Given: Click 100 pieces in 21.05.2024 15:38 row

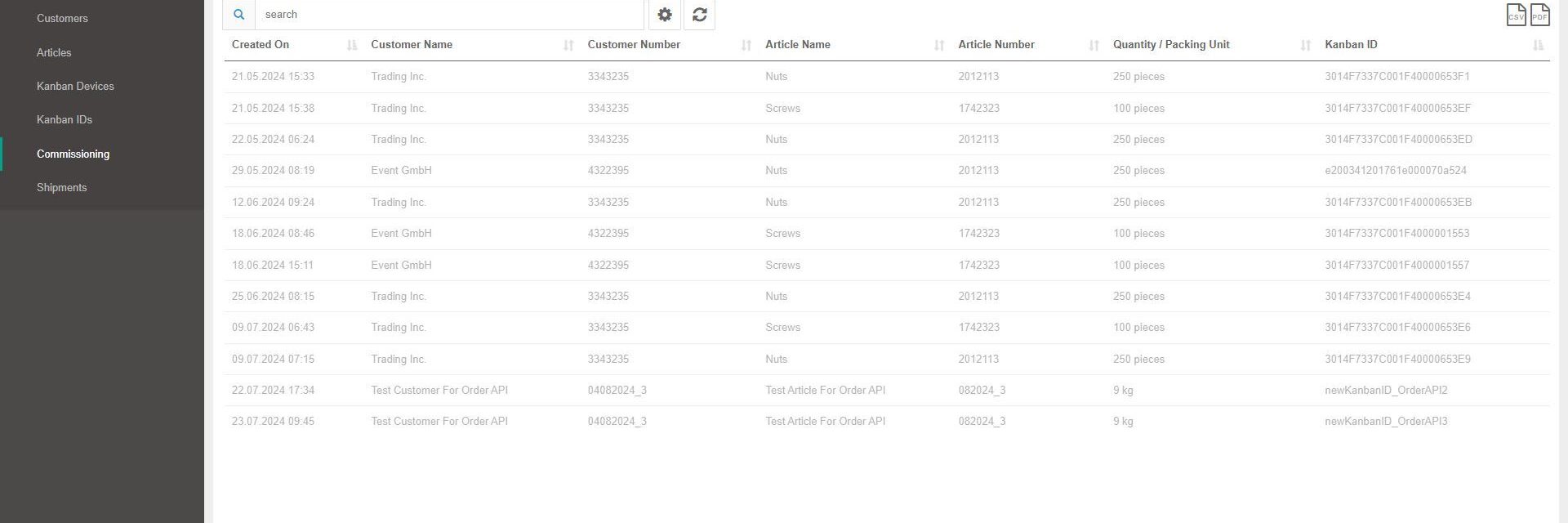Looking at the screenshot, I should (x=1138, y=108).
